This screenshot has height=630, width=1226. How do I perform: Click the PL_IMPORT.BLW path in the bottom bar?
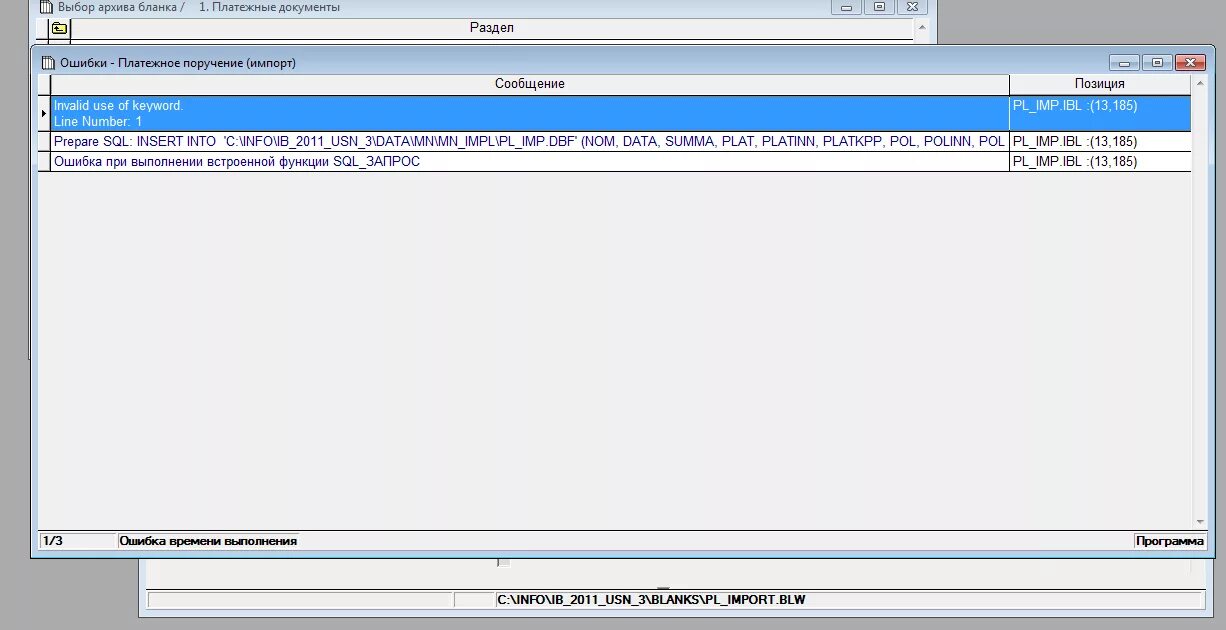pyautogui.click(x=651, y=600)
